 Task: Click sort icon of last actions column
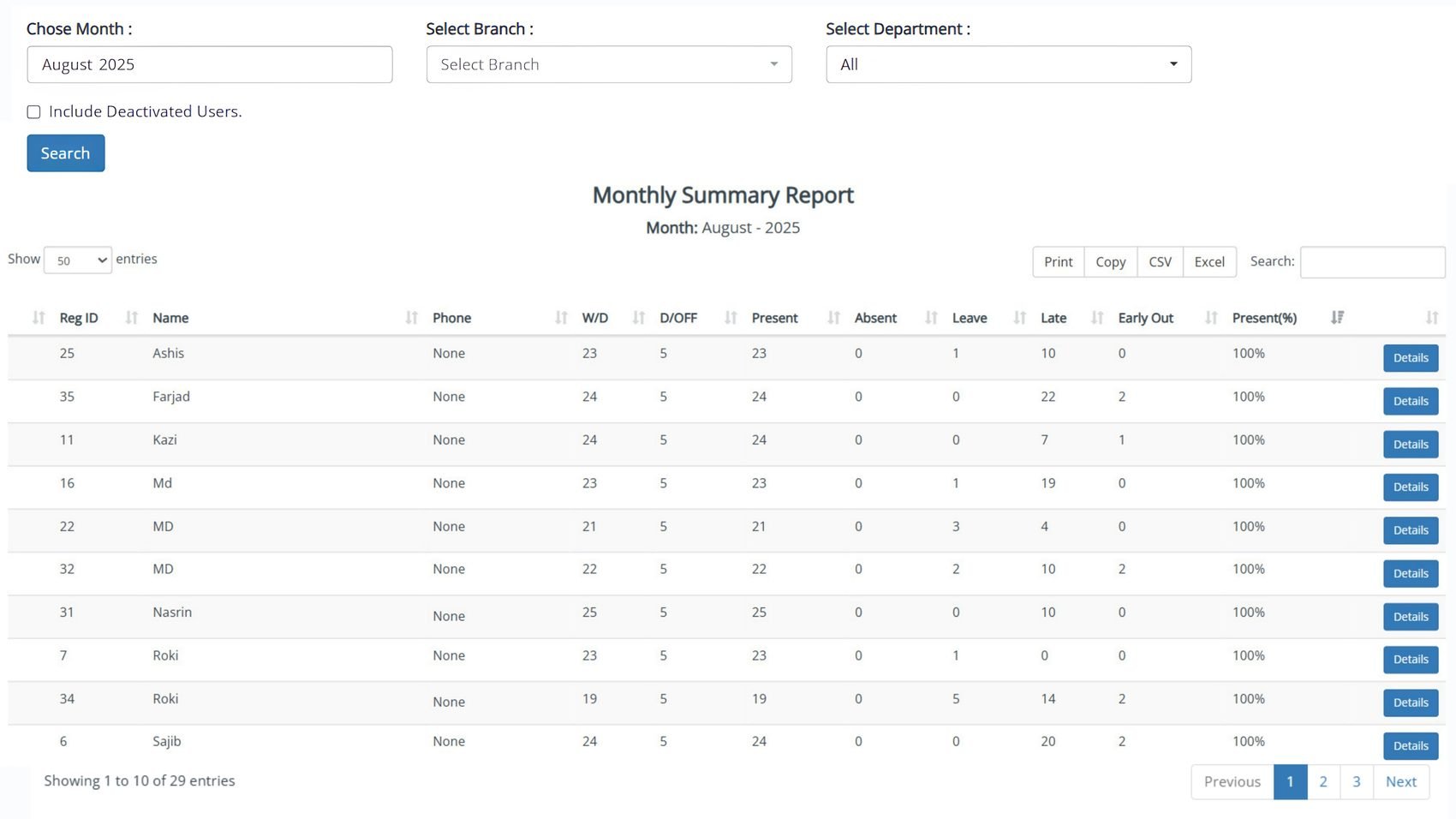pos(1432,318)
